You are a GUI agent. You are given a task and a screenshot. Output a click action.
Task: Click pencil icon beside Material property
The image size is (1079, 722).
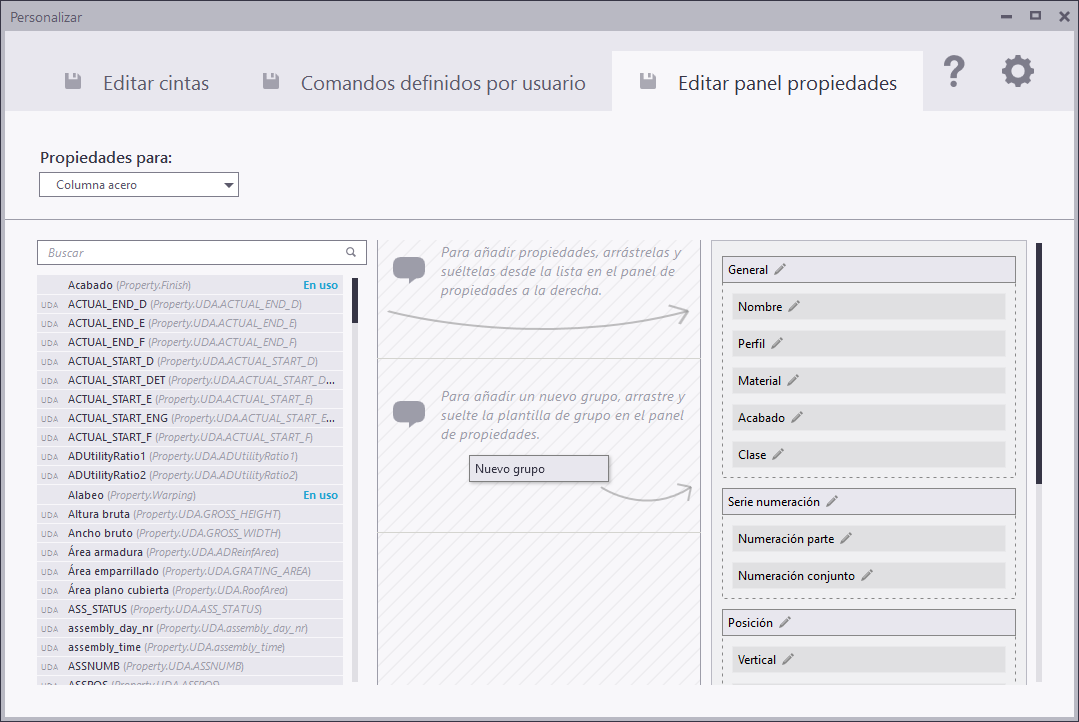[793, 380]
